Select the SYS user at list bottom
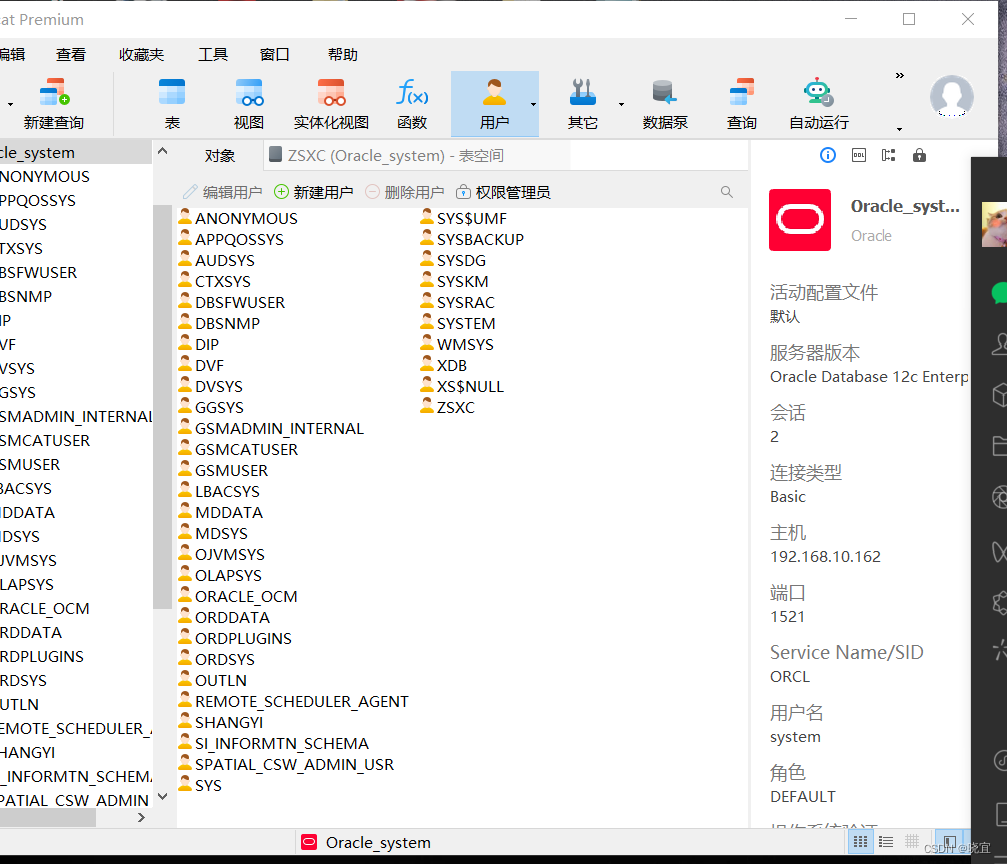 (x=200, y=786)
